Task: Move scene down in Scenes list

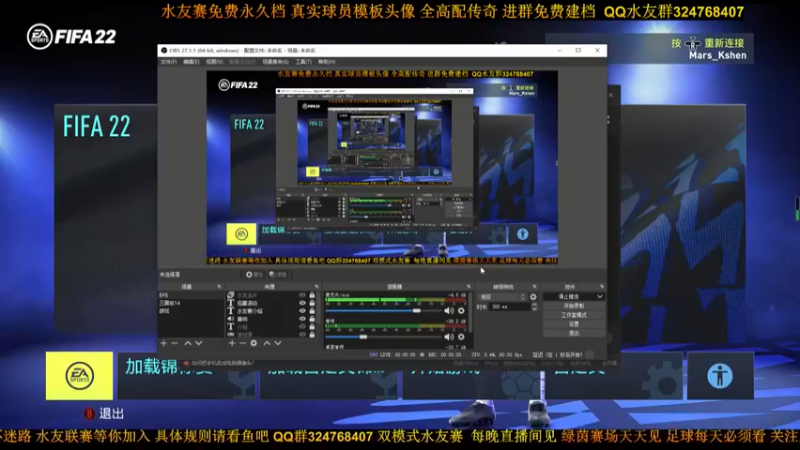Action: (x=198, y=343)
